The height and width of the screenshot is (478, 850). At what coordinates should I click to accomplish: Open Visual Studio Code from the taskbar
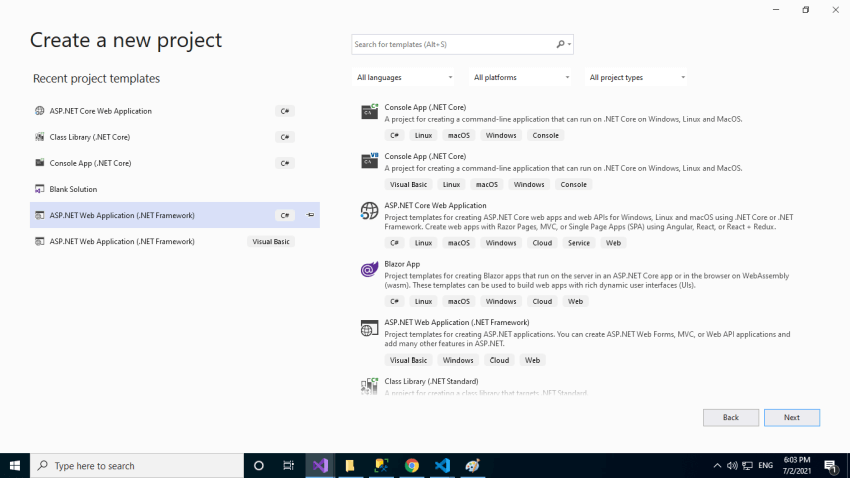[442, 466]
